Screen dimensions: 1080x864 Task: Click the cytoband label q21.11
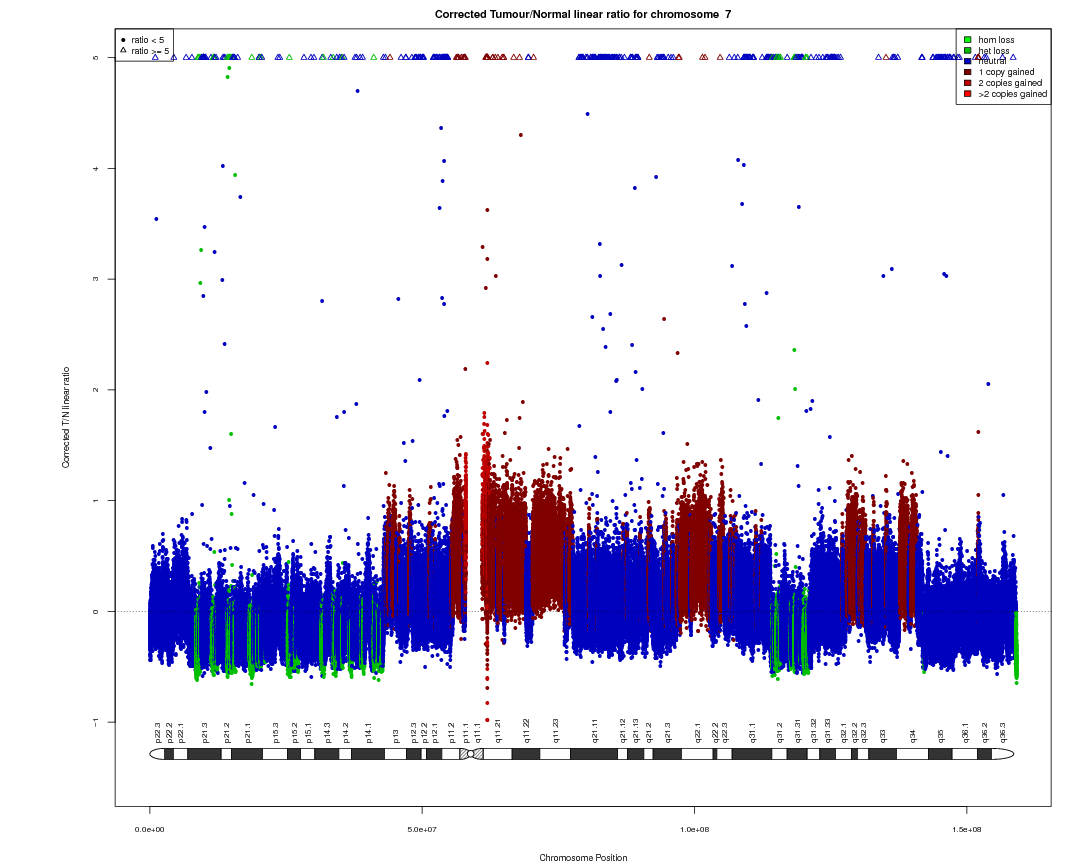coord(595,730)
